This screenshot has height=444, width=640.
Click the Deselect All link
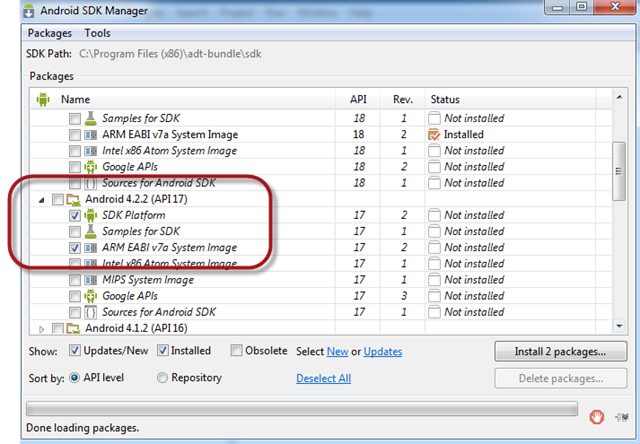click(x=324, y=379)
